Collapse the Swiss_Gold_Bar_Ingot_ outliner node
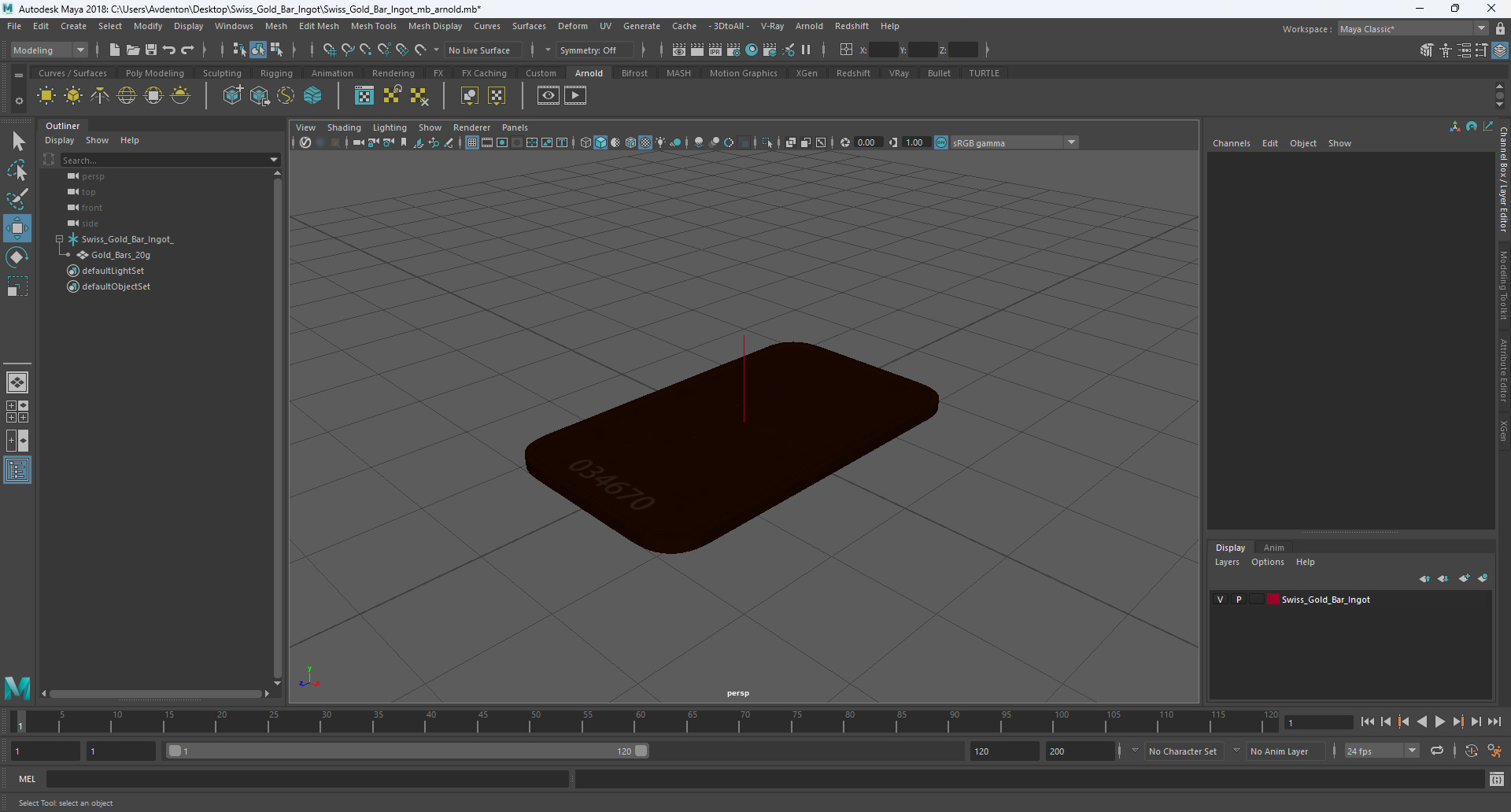Viewport: 1511px width, 812px height. pos(59,239)
